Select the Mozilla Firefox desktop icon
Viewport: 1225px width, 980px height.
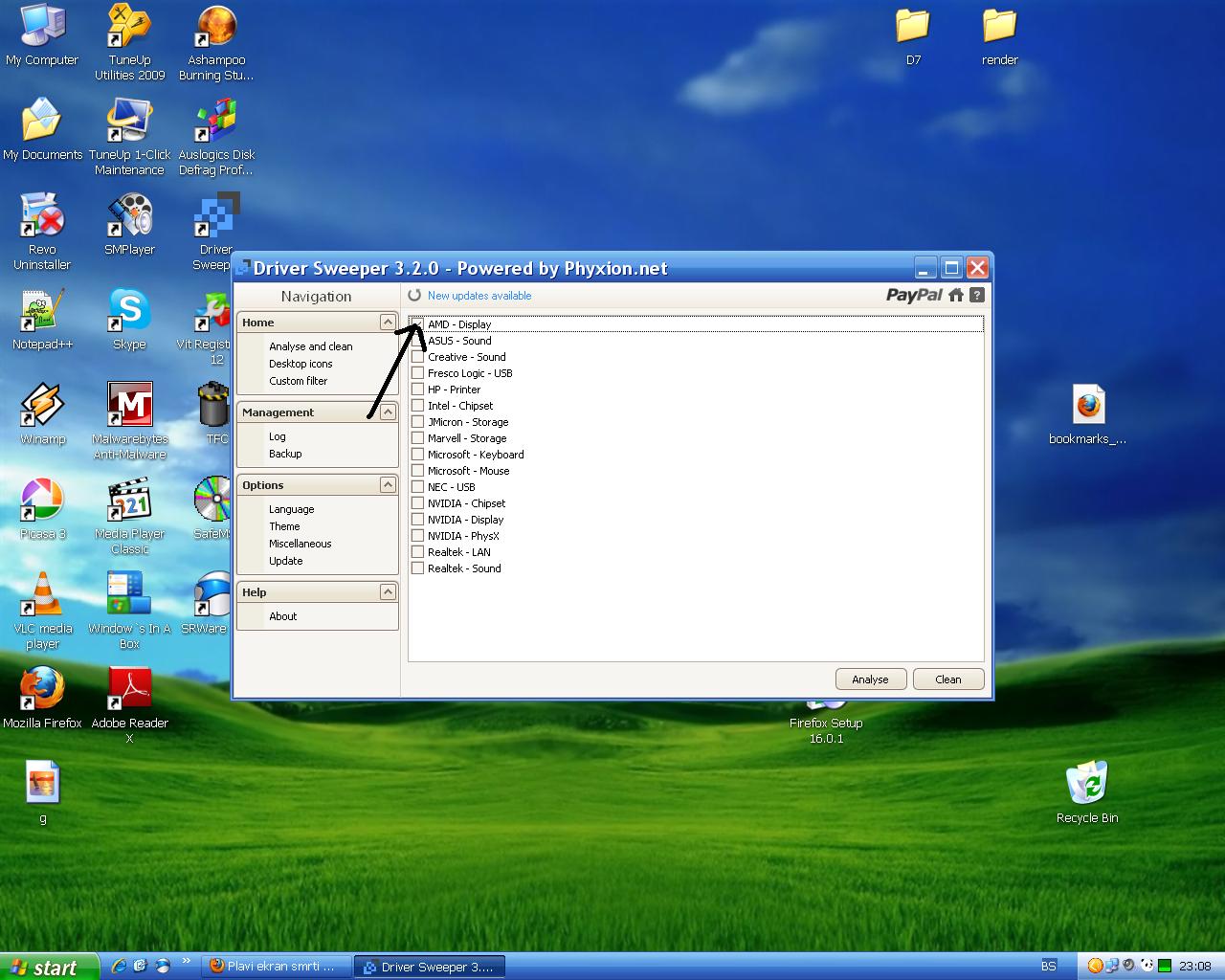click(42, 698)
